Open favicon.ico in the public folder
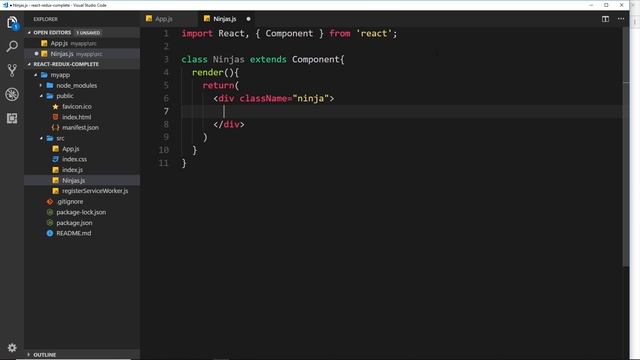This screenshot has height=360, width=640. pyautogui.click(x=77, y=107)
